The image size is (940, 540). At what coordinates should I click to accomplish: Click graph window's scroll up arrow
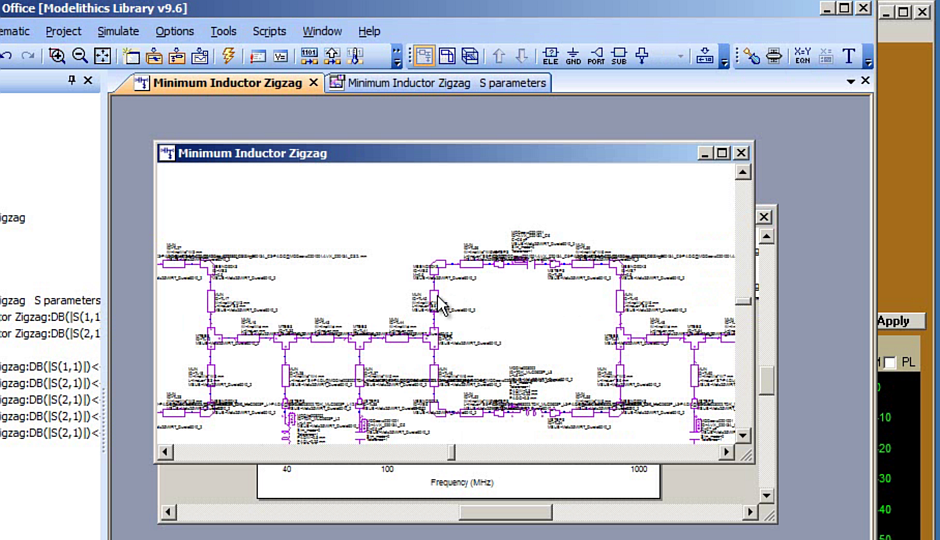pyautogui.click(x=766, y=236)
